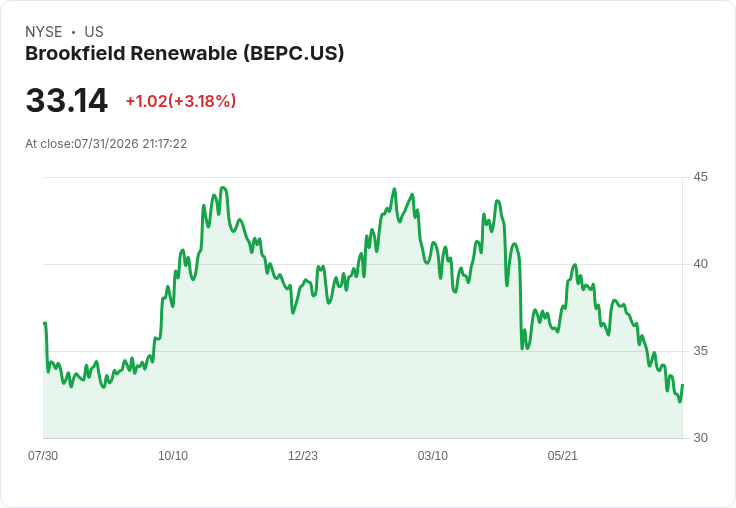Click the 12/23 date axis label
The image size is (736, 508).
(303, 455)
